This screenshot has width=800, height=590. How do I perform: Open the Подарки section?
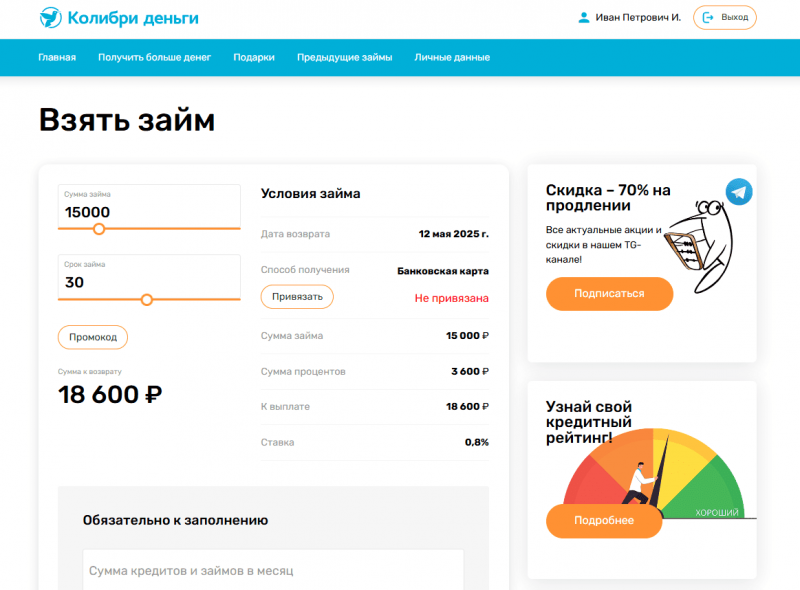[x=255, y=58]
